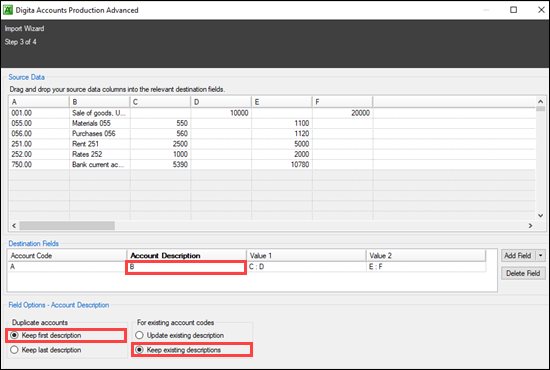Click the Account Code destination header
550x370 pixels.
(x=67, y=256)
